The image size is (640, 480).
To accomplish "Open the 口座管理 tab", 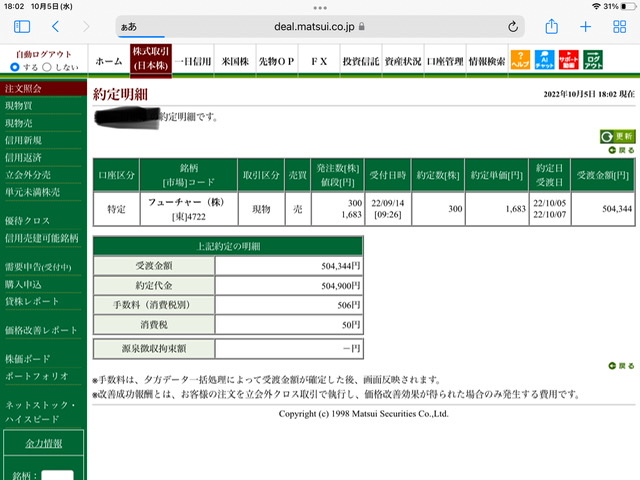I will (445, 61).
